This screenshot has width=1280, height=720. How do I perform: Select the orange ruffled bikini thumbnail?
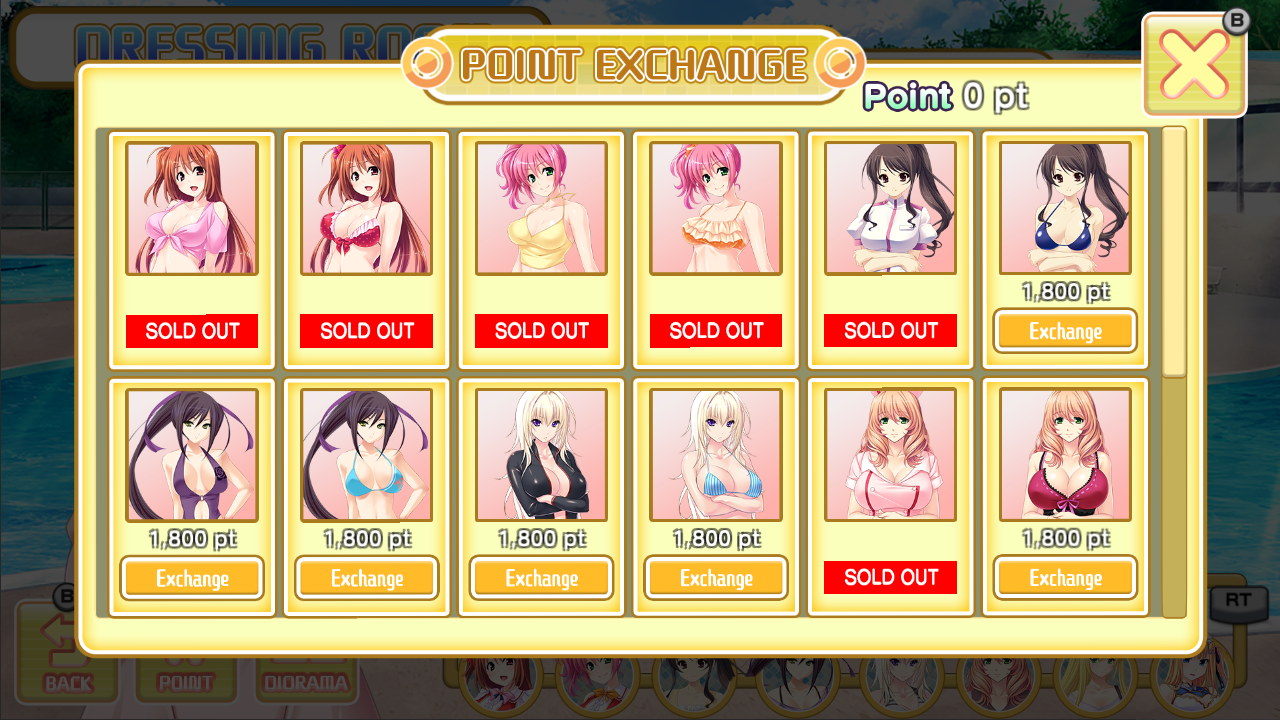point(716,208)
